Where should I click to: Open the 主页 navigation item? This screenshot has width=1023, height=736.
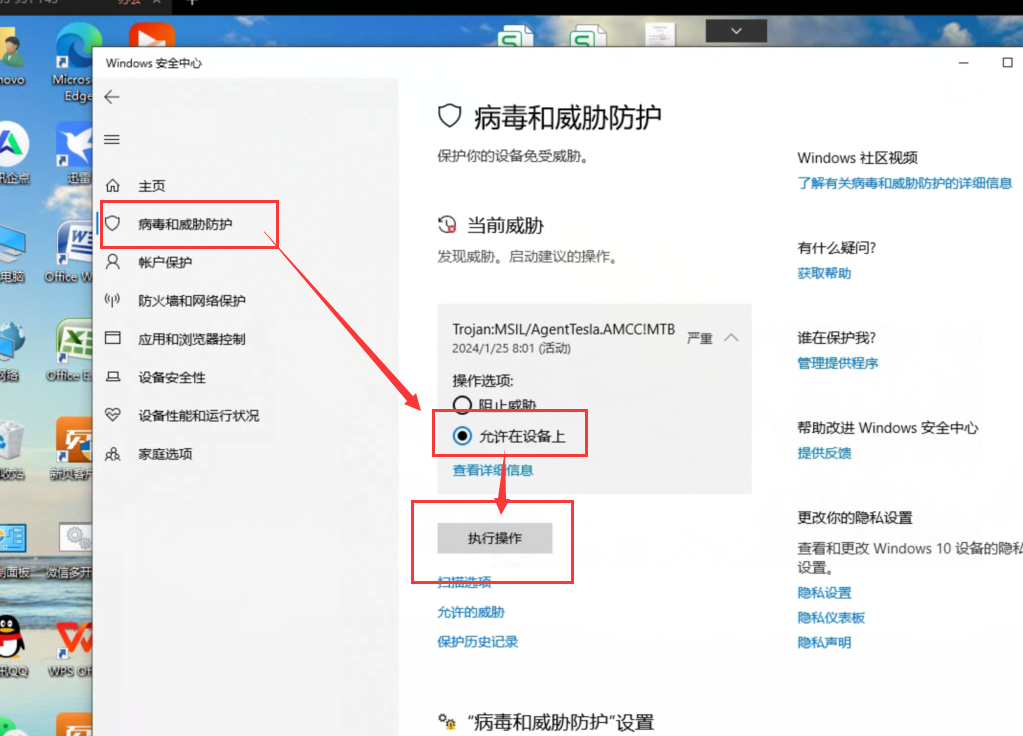pyautogui.click(x=151, y=186)
